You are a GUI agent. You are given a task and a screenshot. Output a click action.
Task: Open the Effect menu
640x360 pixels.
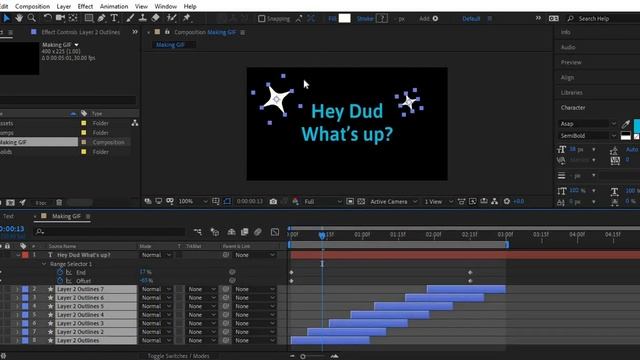click(85, 7)
